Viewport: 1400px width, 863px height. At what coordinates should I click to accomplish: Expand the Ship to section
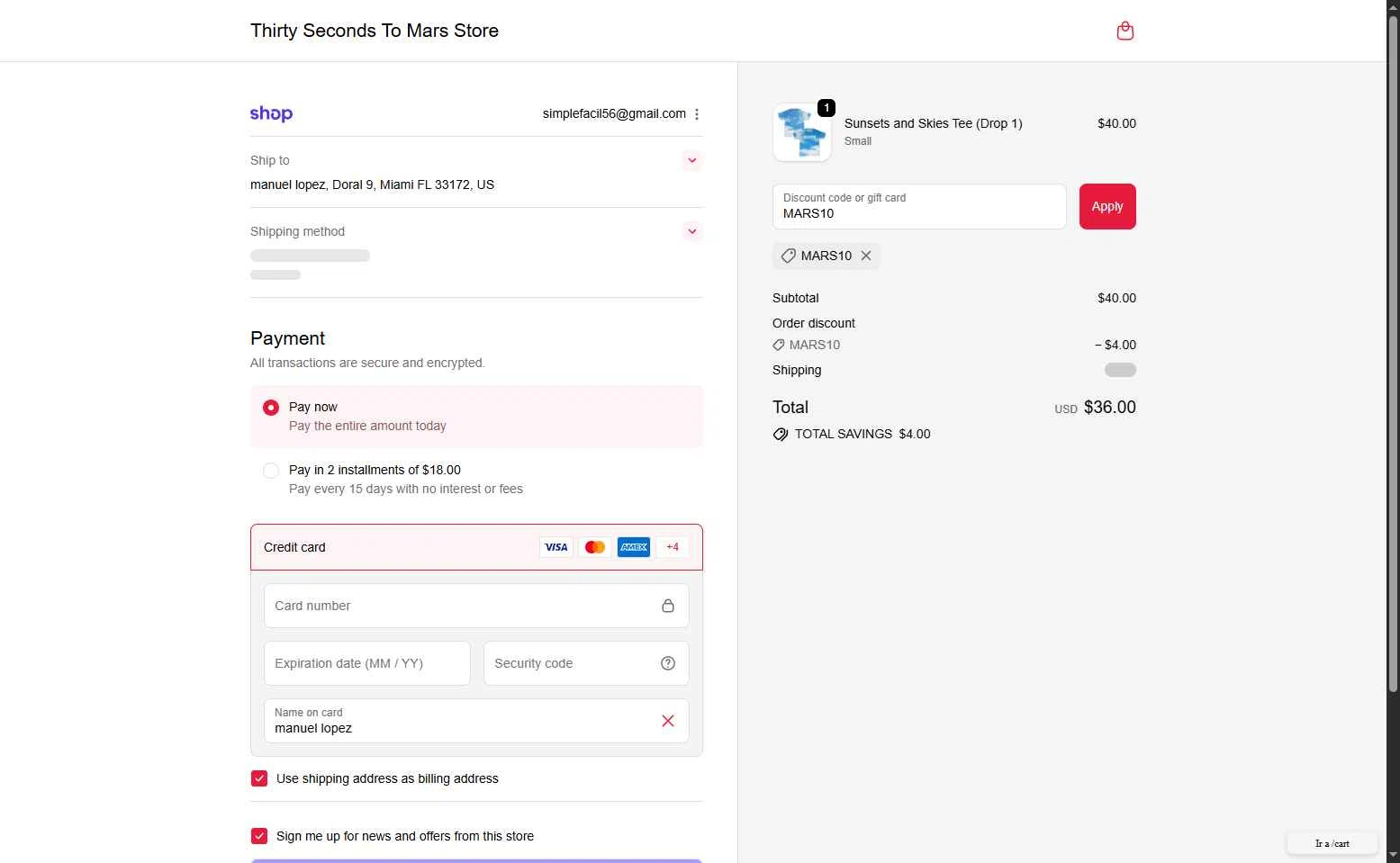click(691, 160)
